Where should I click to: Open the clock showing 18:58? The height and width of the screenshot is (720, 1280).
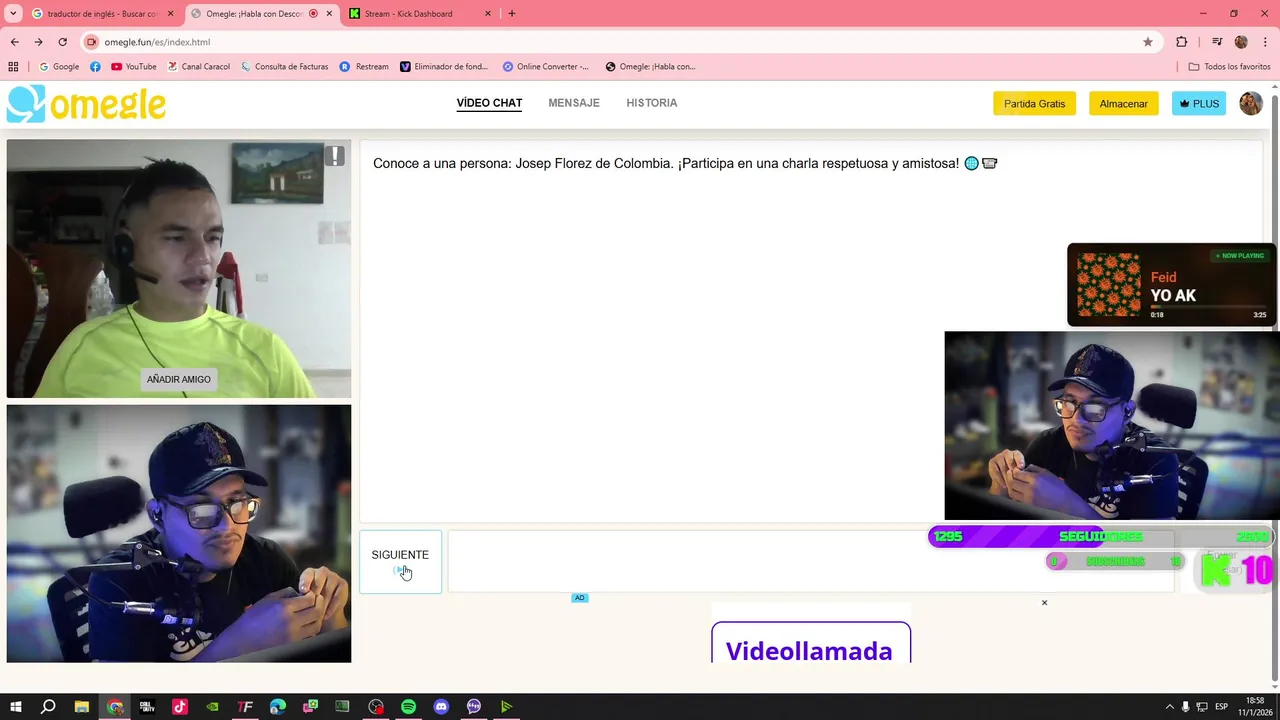coord(1255,707)
